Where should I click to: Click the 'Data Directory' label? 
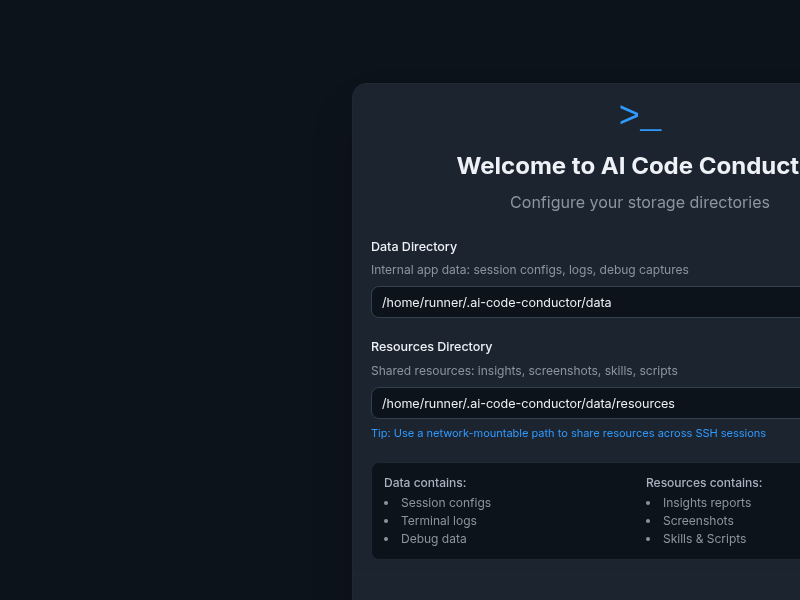tap(414, 247)
